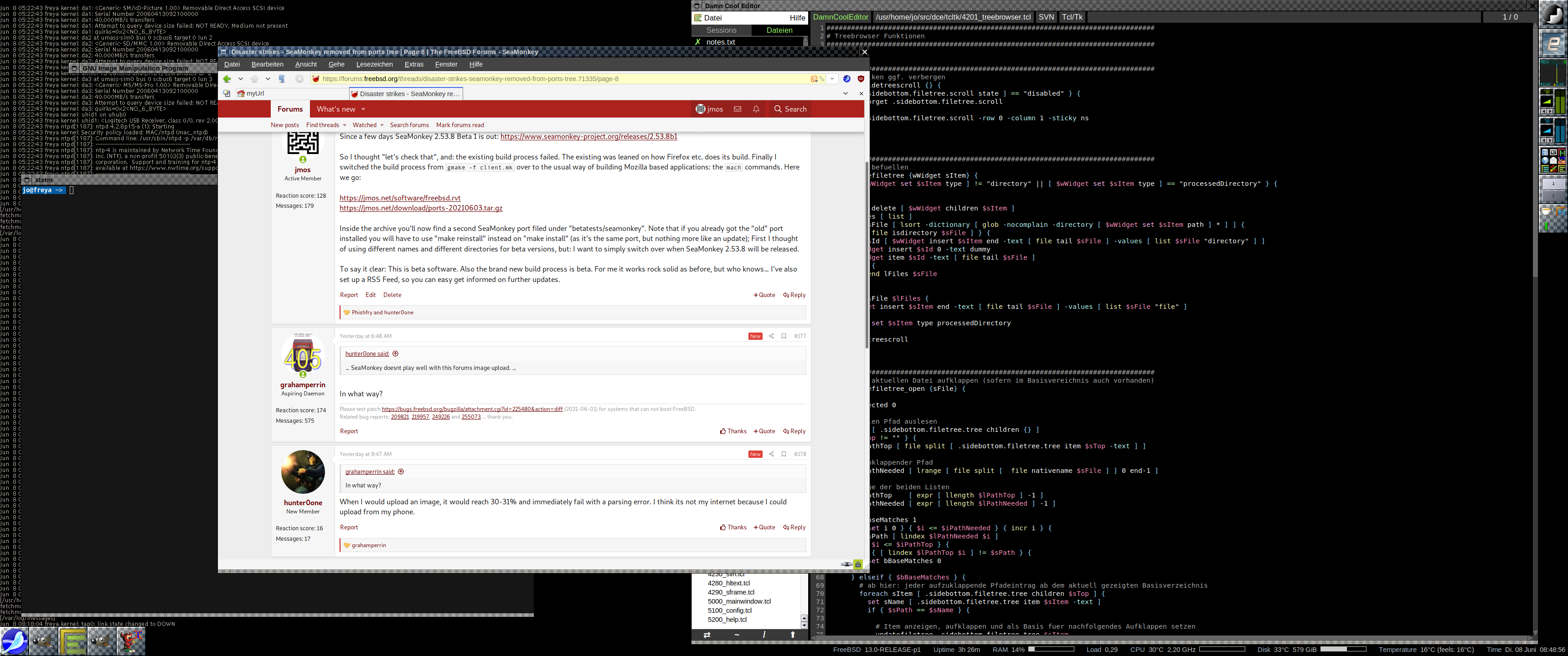This screenshot has width=1568, height=656.
Task: Click Edit on jmos's post
Action: tap(371, 295)
